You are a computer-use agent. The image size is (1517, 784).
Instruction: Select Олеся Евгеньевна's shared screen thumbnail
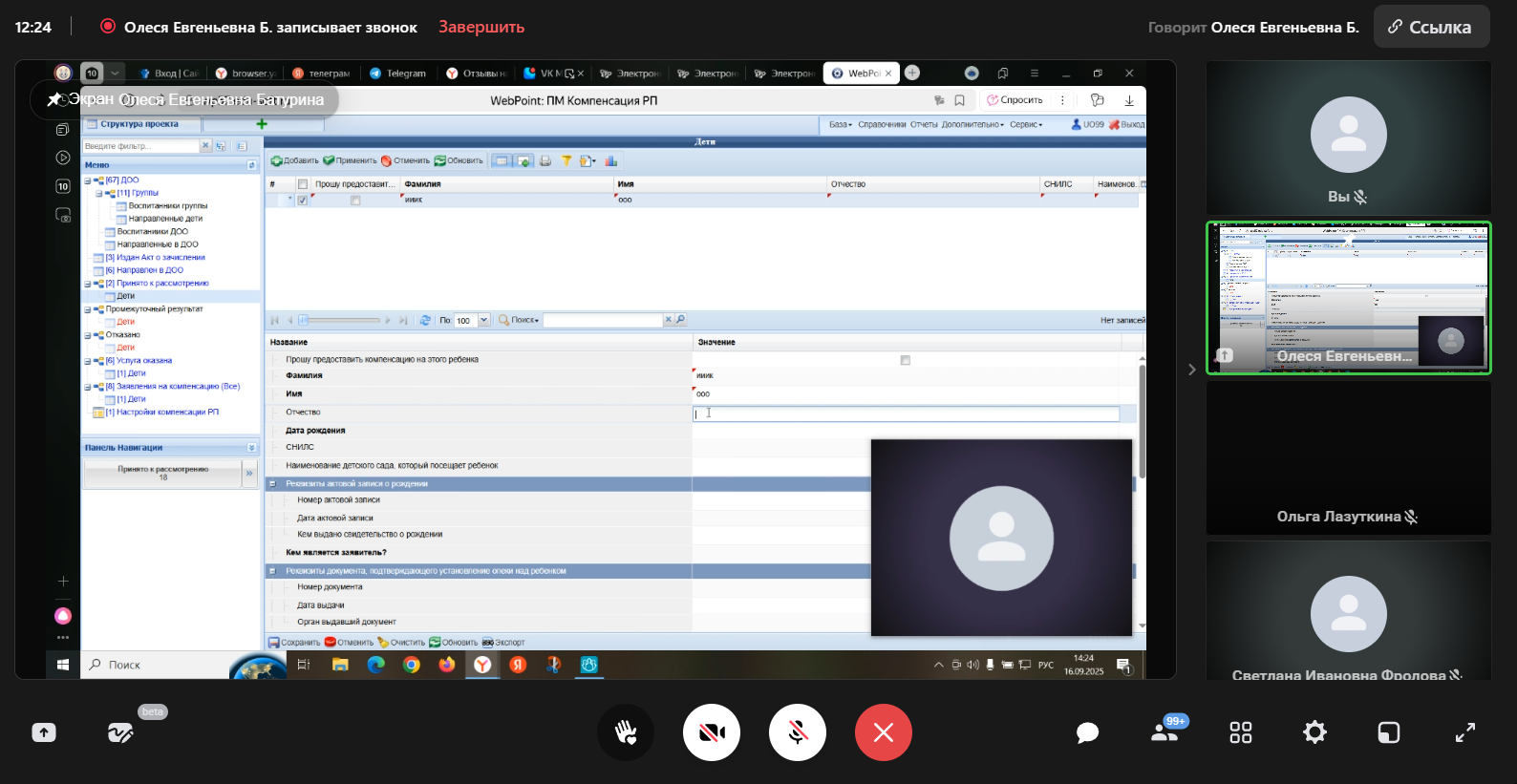pyautogui.click(x=1348, y=298)
